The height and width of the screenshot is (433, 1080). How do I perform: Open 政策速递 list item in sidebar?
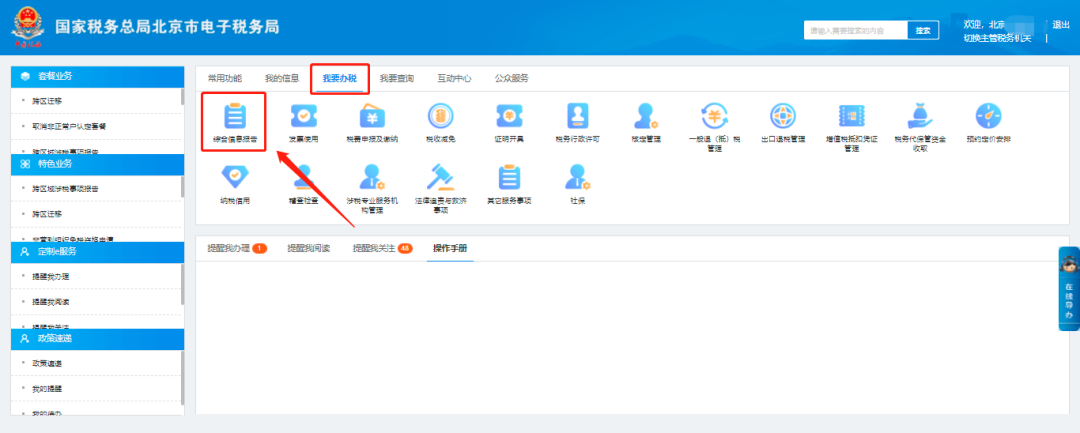pyautogui.click(x=48, y=363)
